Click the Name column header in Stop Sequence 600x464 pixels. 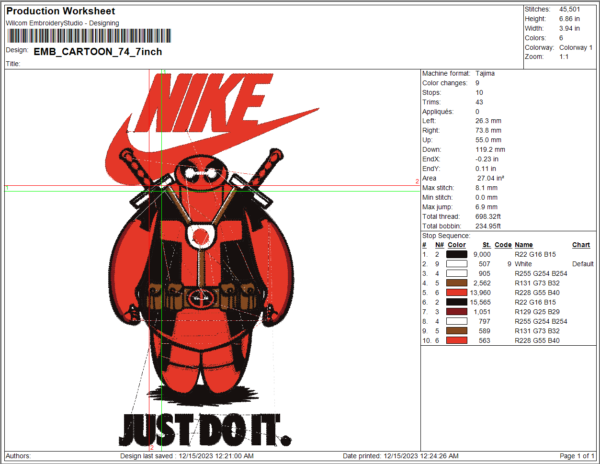[524, 245]
